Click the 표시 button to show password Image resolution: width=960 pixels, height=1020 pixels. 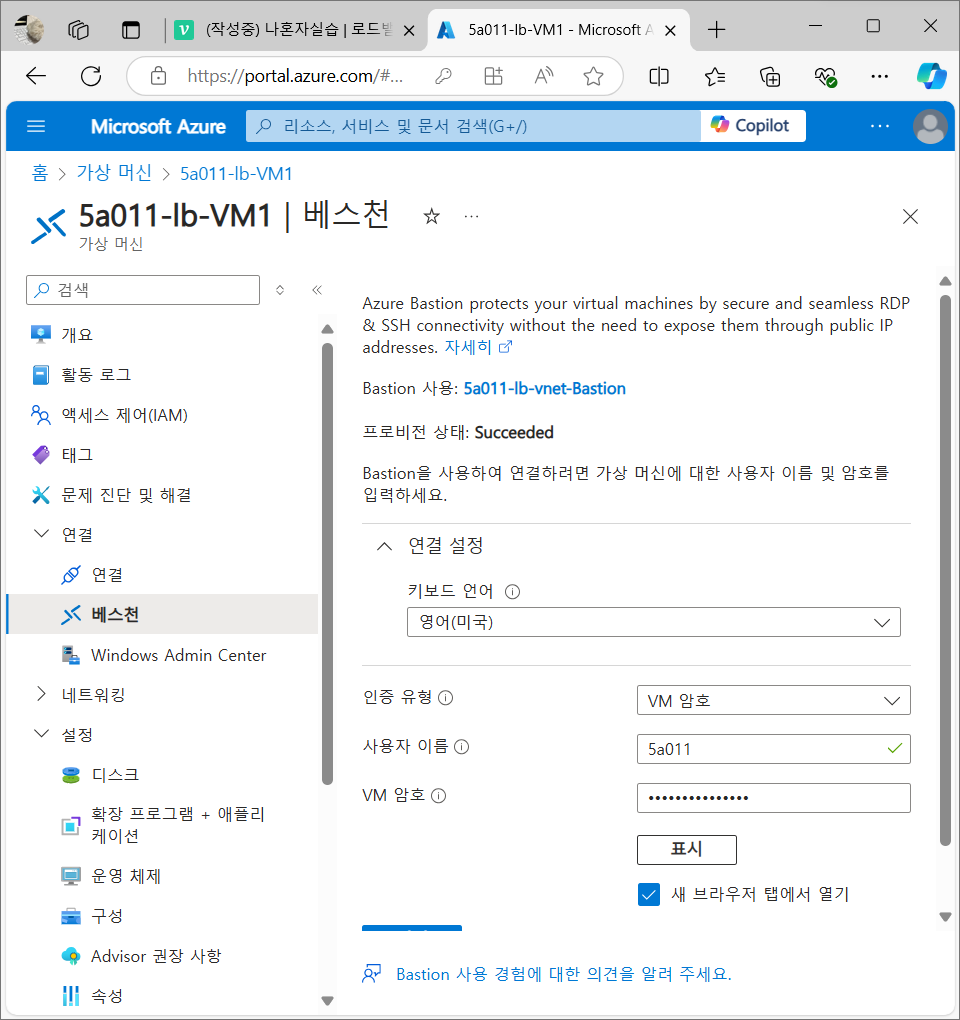click(687, 850)
